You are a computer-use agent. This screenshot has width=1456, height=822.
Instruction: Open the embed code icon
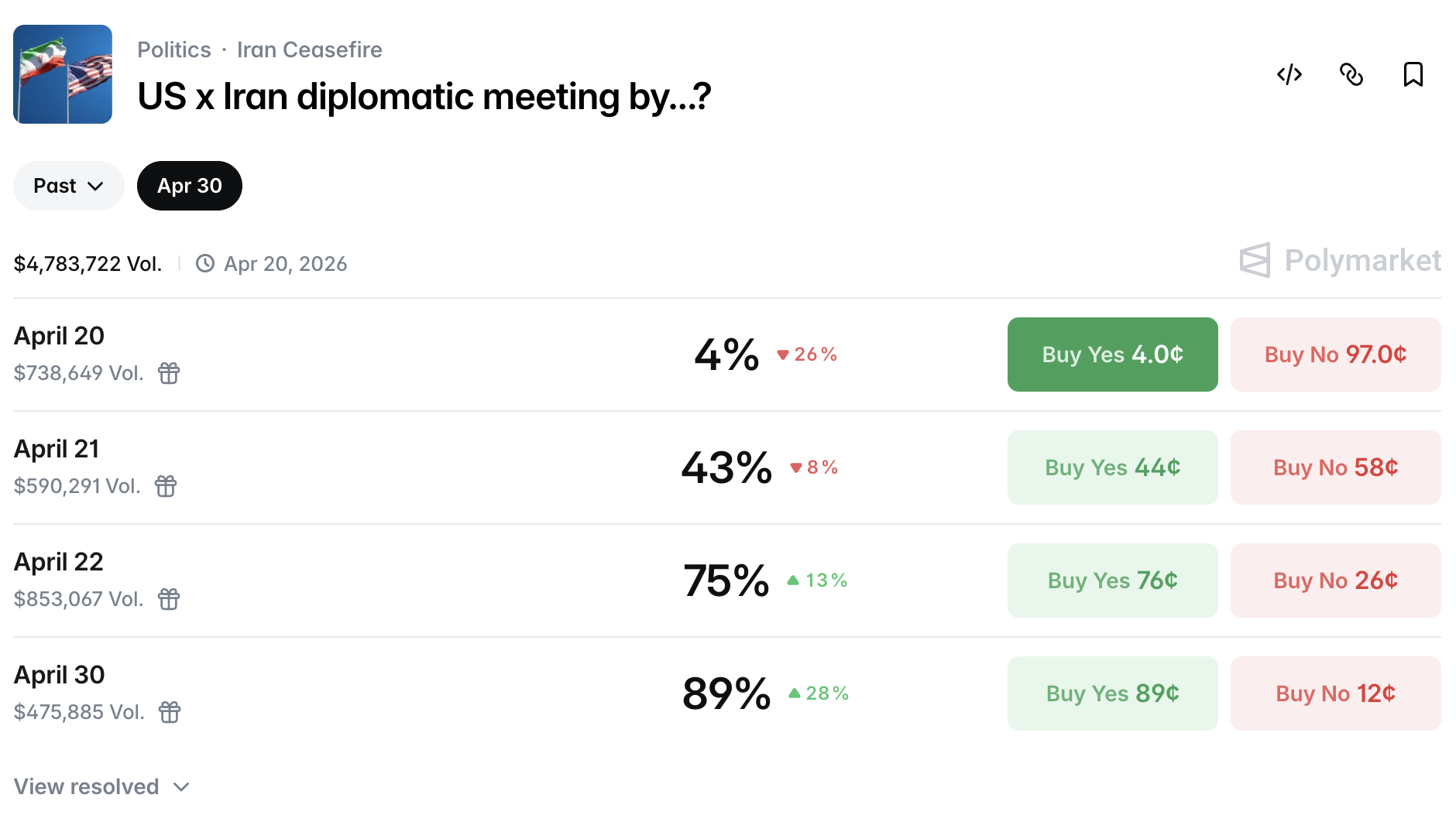[1289, 74]
